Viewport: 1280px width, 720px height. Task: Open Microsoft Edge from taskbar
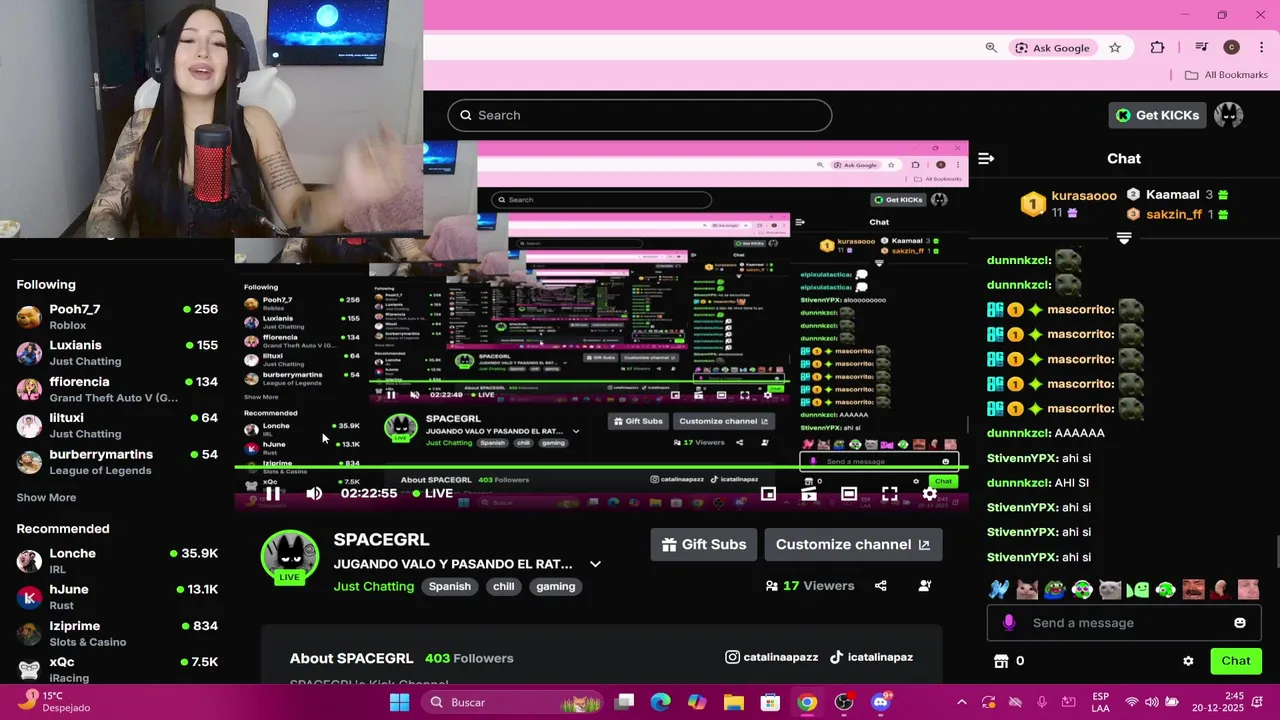pyautogui.click(x=661, y=702)
